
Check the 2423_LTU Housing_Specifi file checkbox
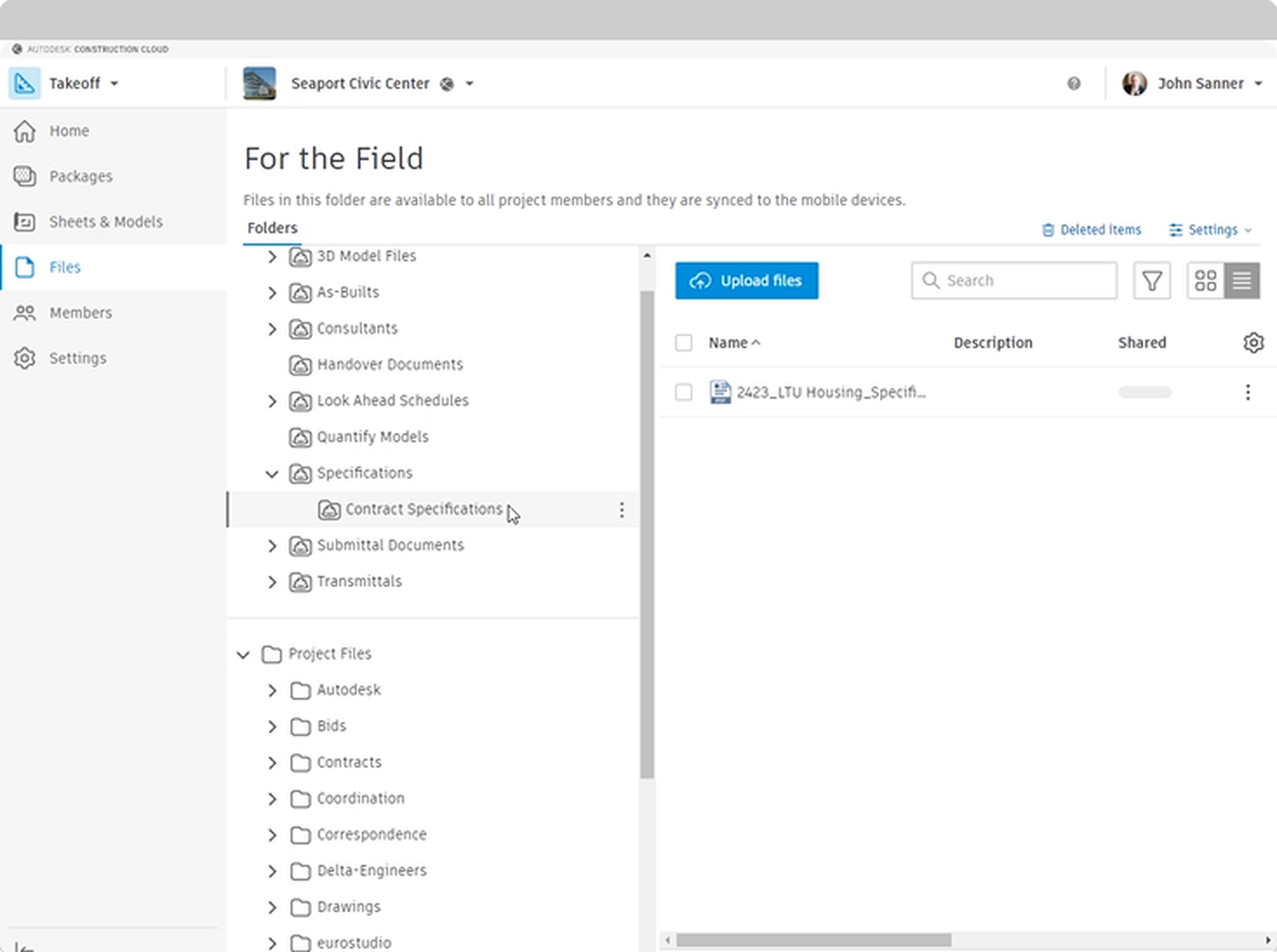pos(684,392)
